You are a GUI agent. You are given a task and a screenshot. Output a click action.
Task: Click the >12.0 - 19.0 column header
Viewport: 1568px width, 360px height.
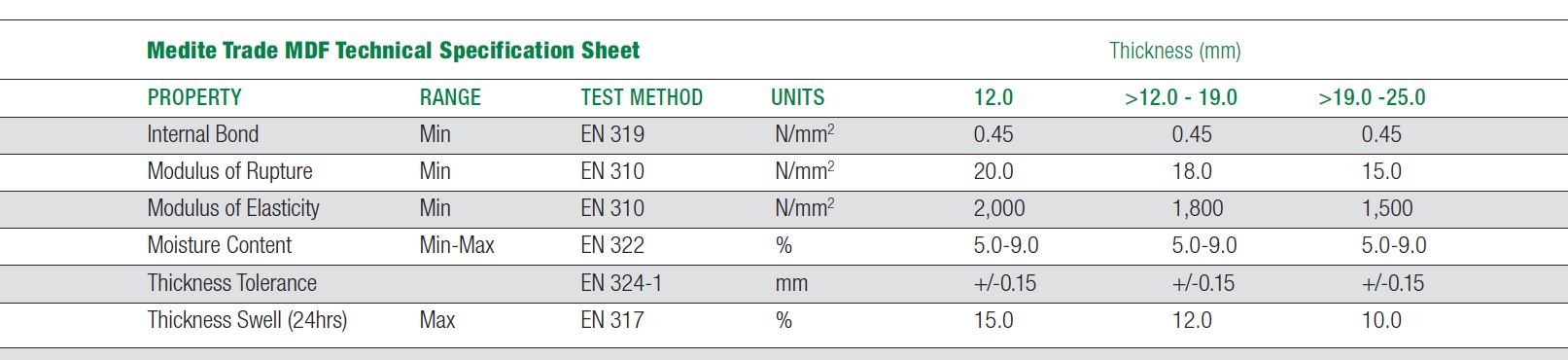pyautogui.click(x=1181, y=97)
